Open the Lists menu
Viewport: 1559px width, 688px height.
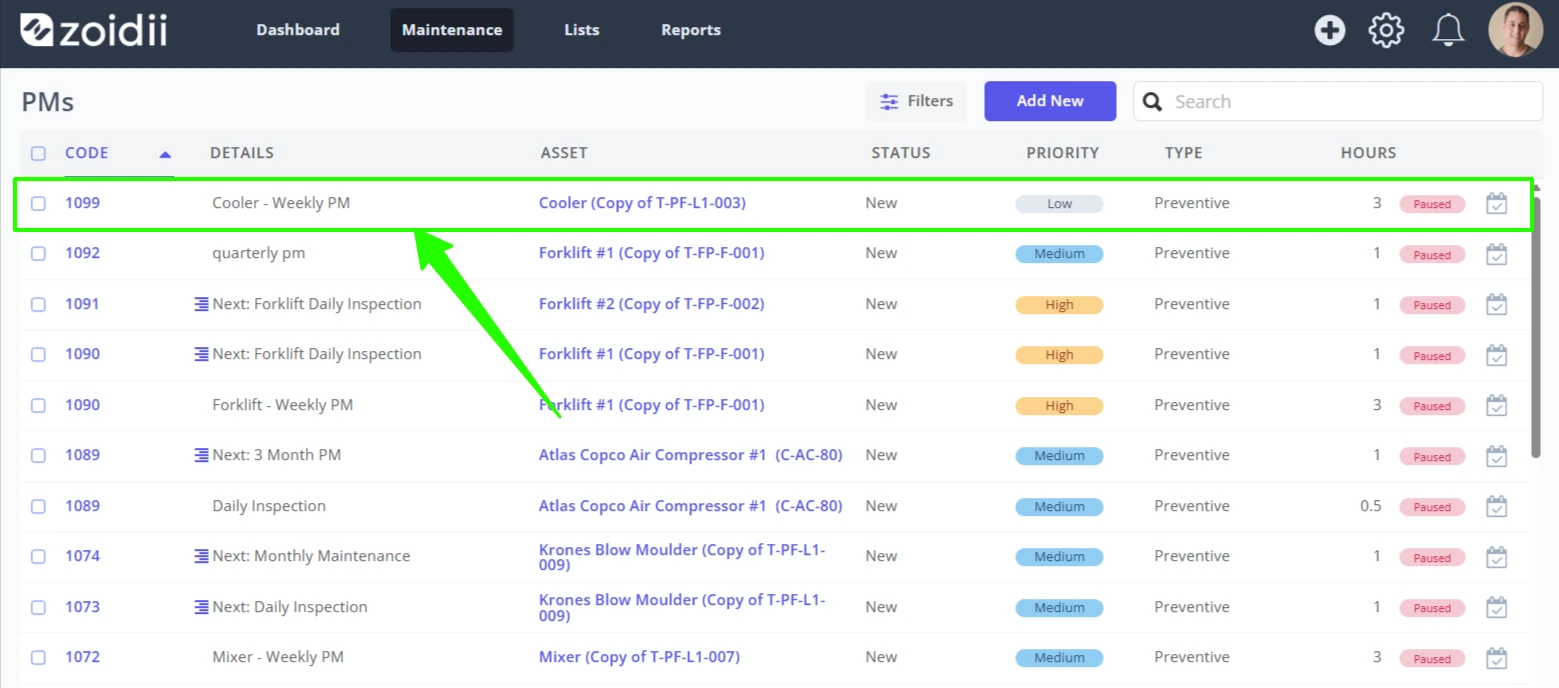(x=582, y=30)
